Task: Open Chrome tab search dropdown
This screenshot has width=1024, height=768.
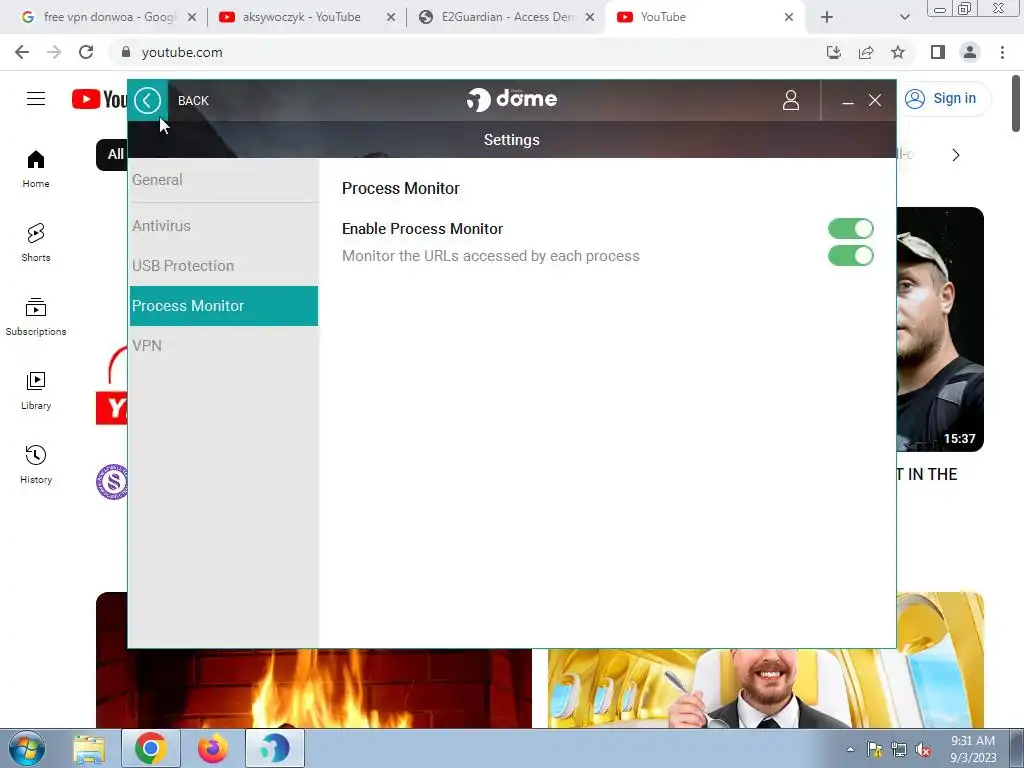Action: point(904,18)
